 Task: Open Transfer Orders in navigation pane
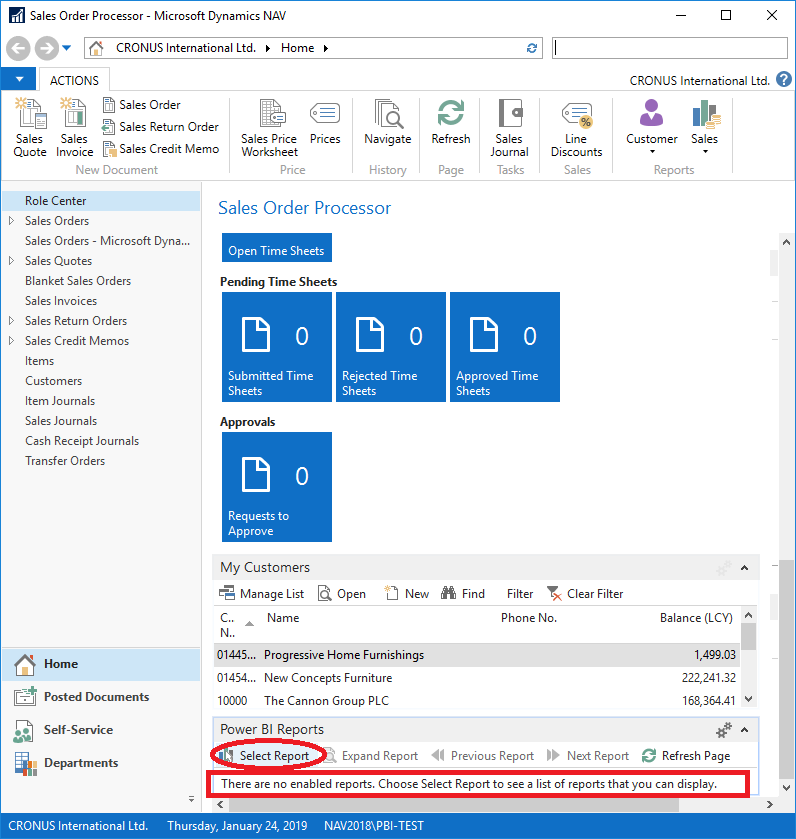[65, 461]
